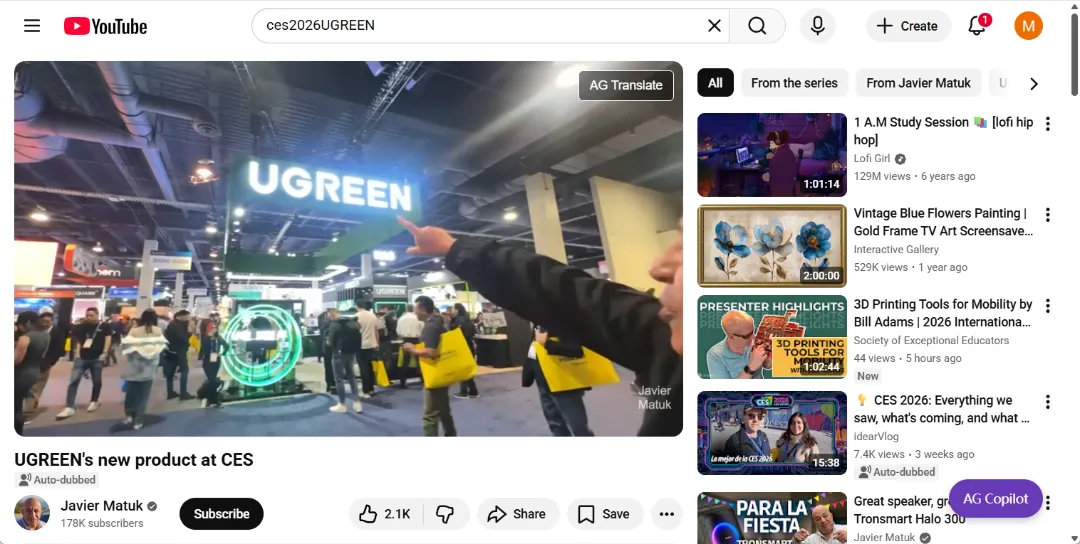1080x544 pixels.
Task: Click the magnifier search button
Action: (x=757, y=26)
